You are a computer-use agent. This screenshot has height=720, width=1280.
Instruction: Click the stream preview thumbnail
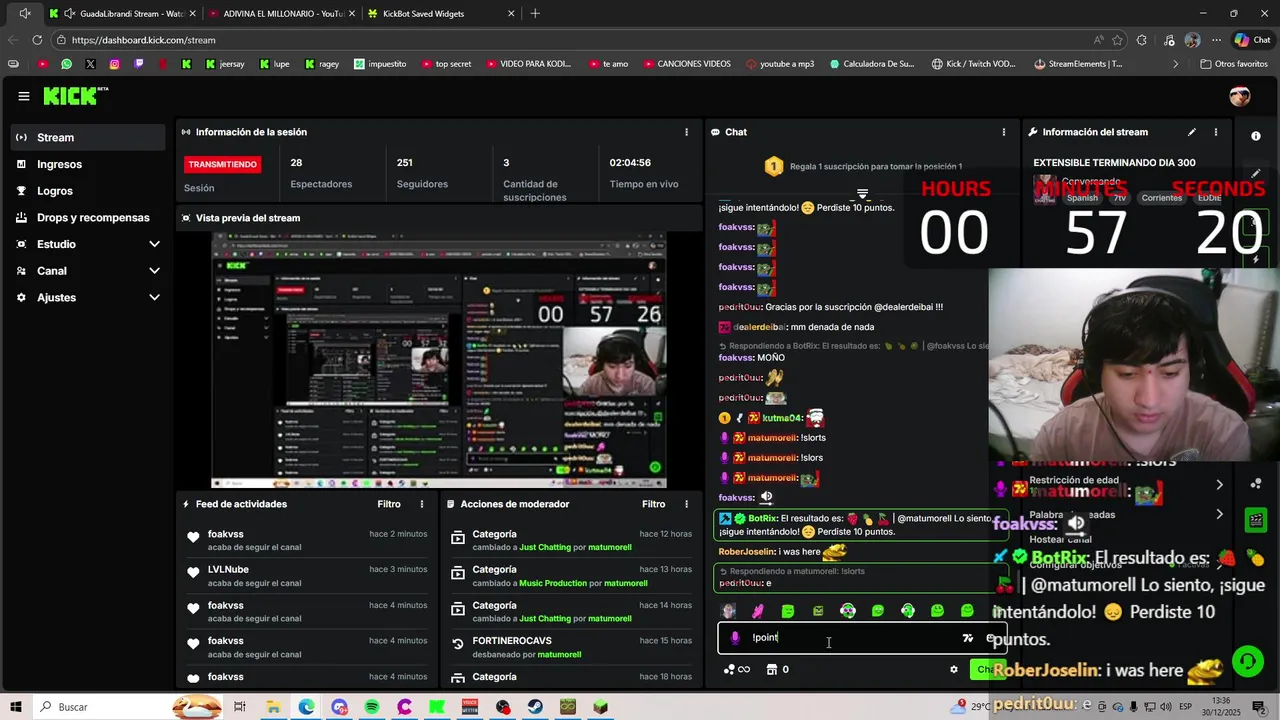point(439,360)
